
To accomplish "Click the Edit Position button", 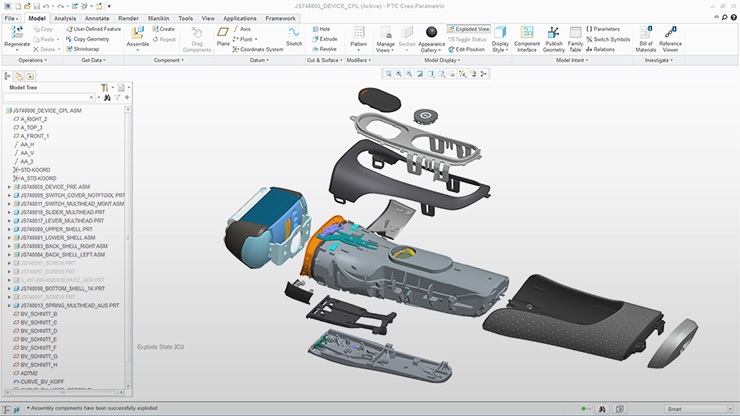I will pos(467,49).
